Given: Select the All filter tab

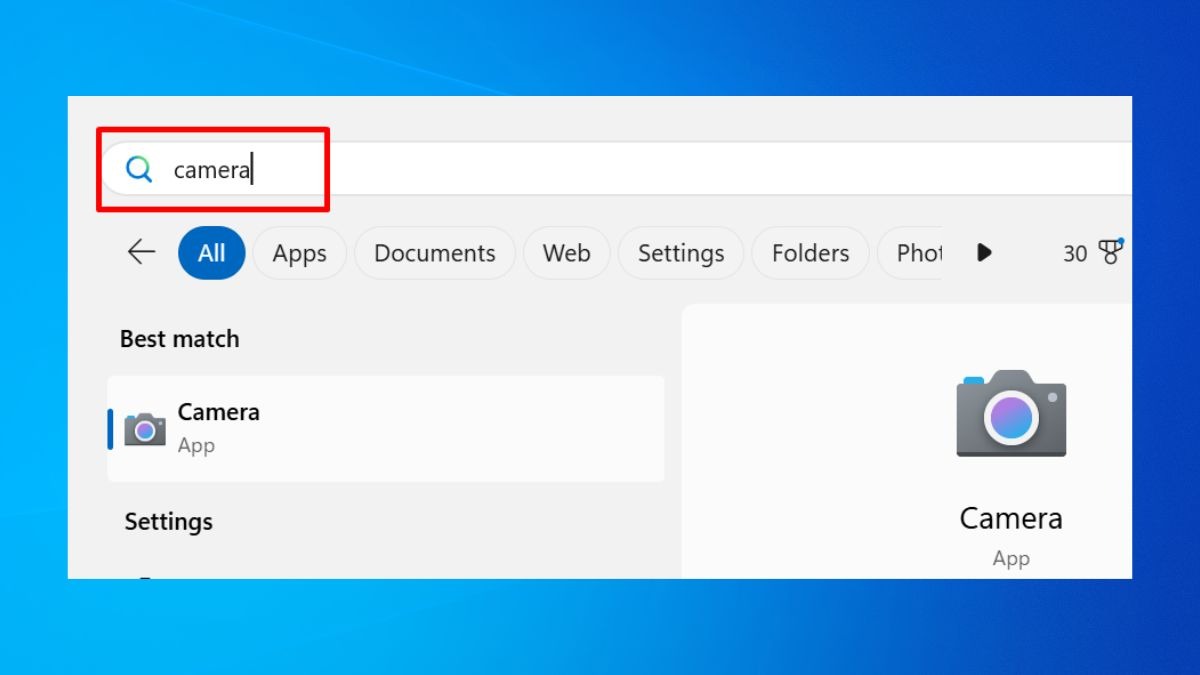Looking at the screenshot, I should 211,253.
